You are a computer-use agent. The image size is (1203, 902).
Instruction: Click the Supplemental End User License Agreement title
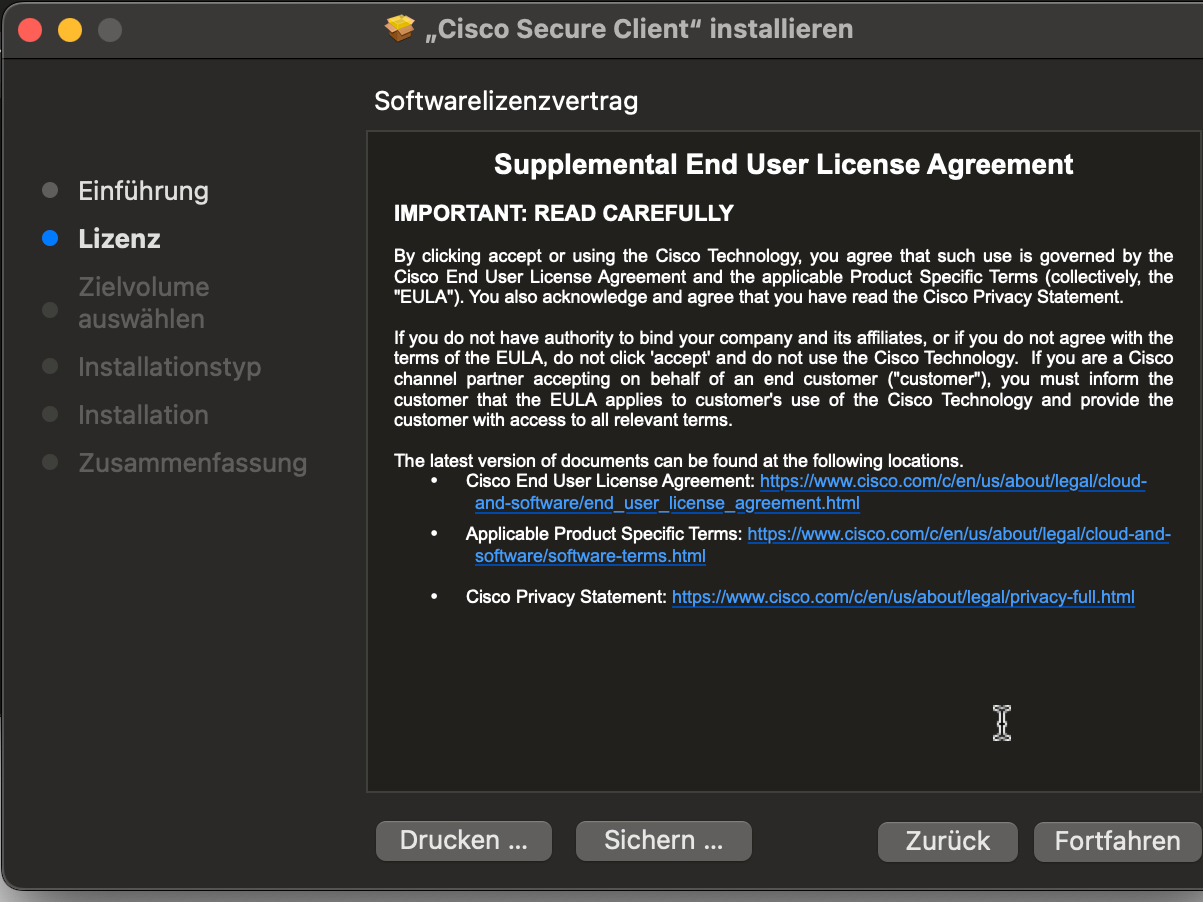point(783,164)
